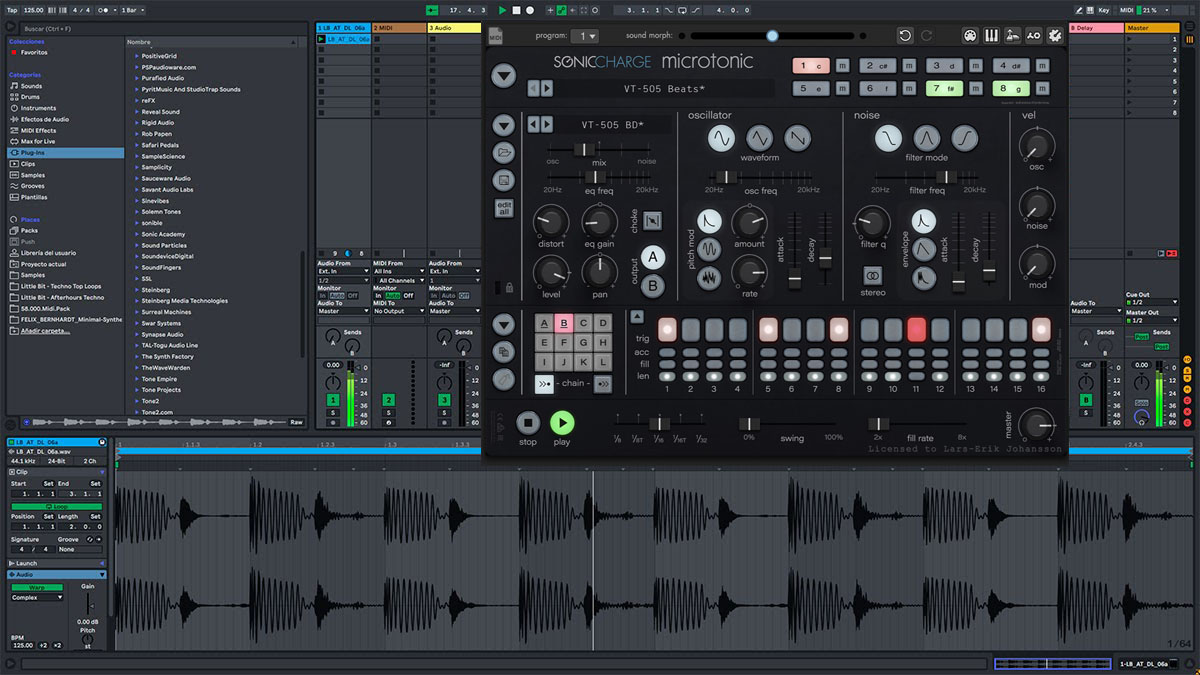This screenshot has width=1200, height=675.
Task: Click the save drum patch icon
Action: [x=504, y=181]
